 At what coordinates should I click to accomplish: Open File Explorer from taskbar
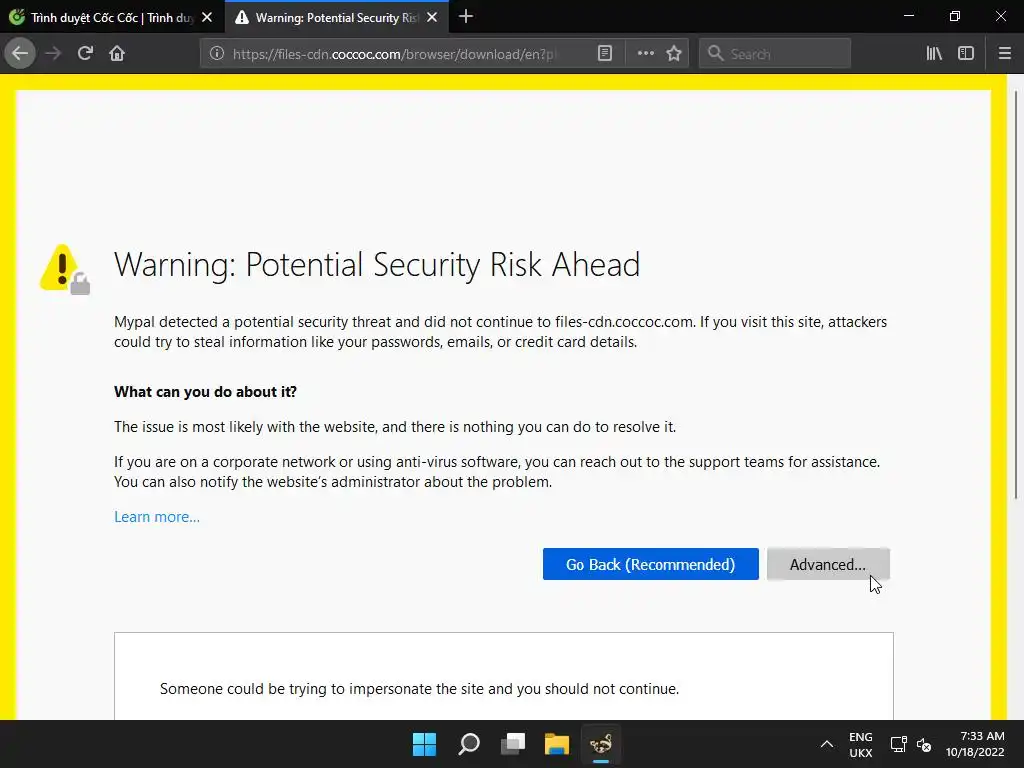tap(557, 744)
